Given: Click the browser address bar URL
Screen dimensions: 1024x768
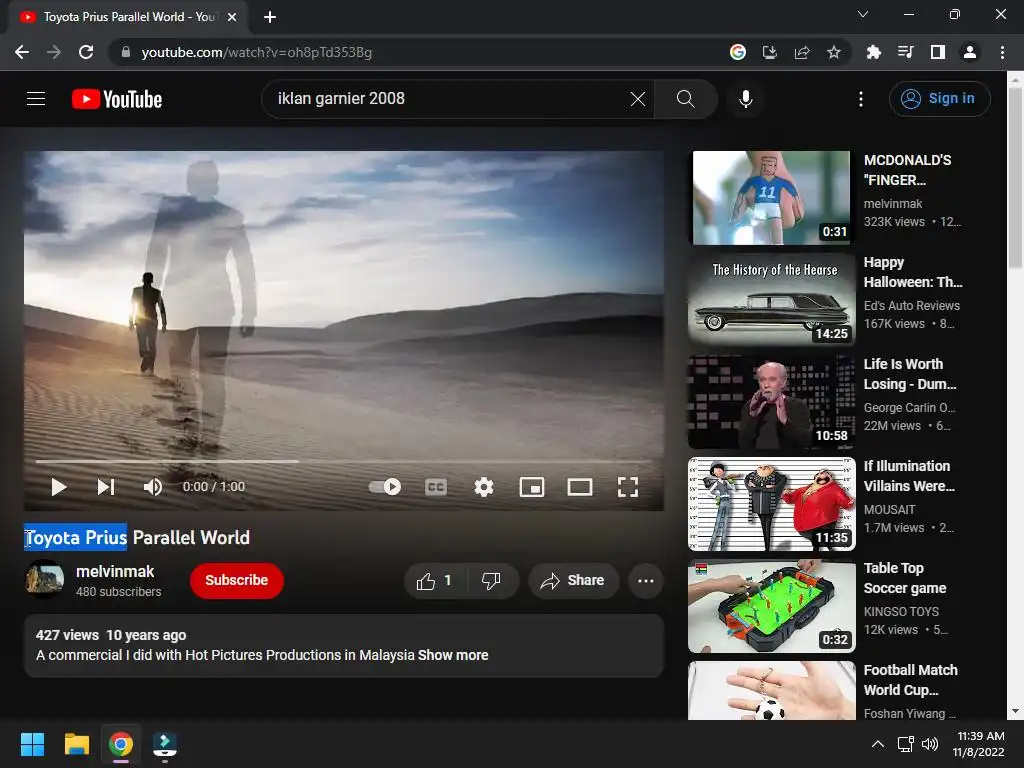Looking at the screenshot, I should click(x=257, y=52).
